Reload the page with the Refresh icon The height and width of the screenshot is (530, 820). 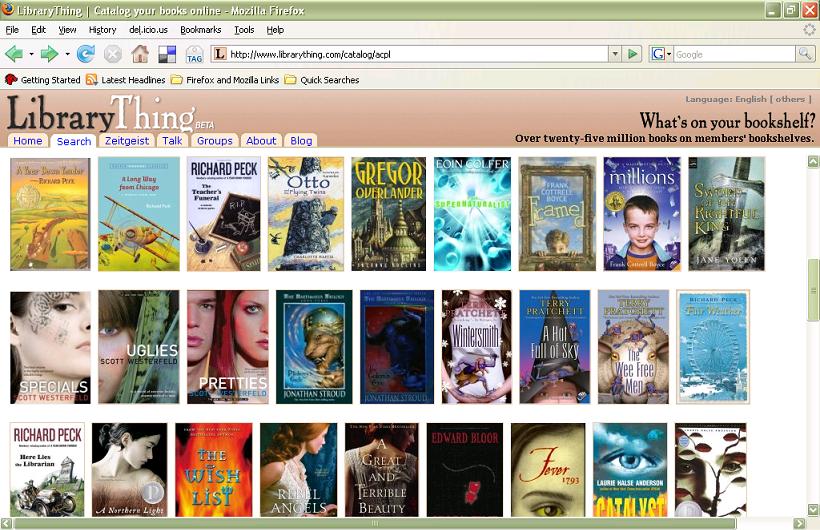pyautogui.click(x=86, y=54)
